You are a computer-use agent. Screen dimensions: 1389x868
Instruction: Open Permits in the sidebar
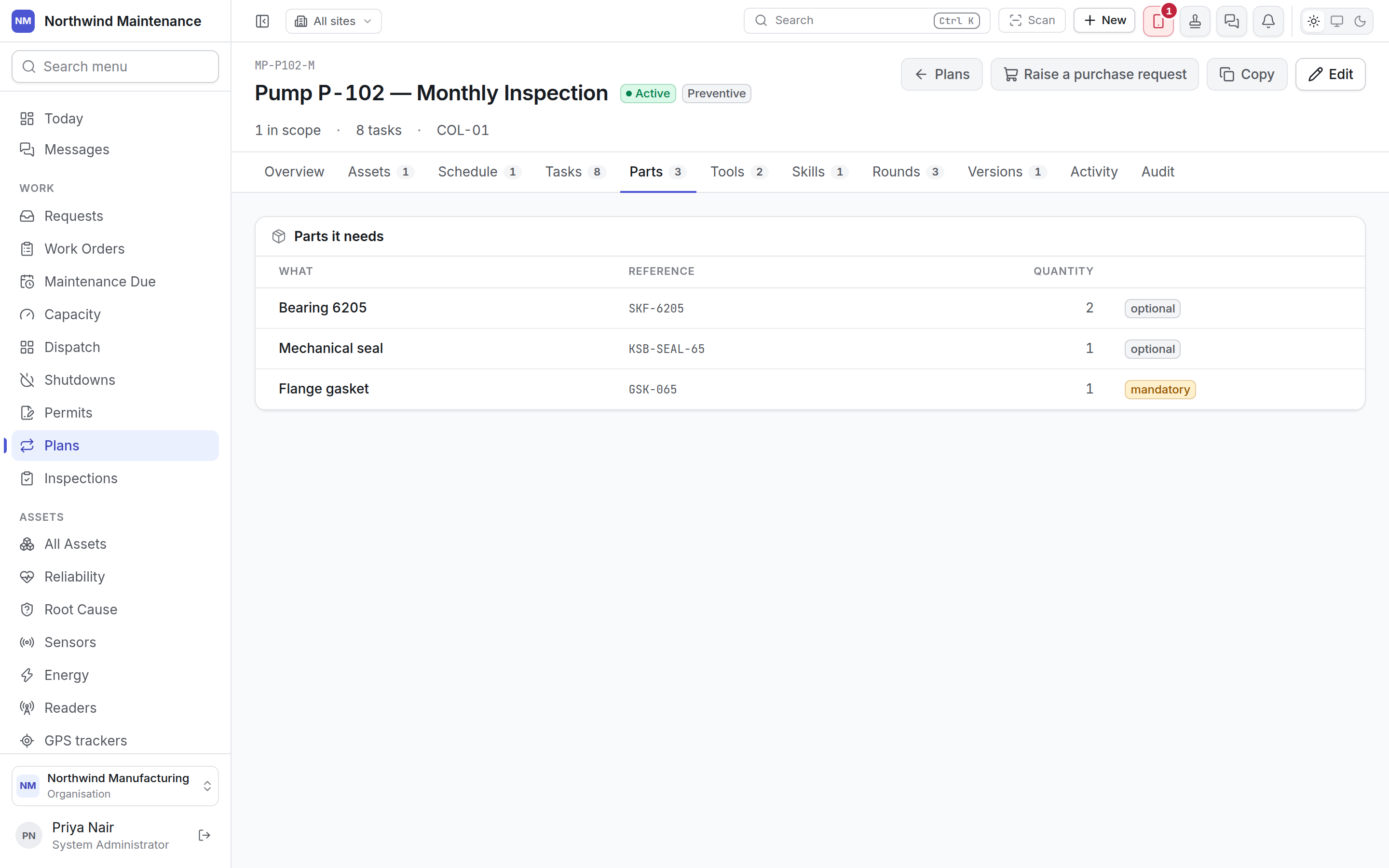click(115, 413)
